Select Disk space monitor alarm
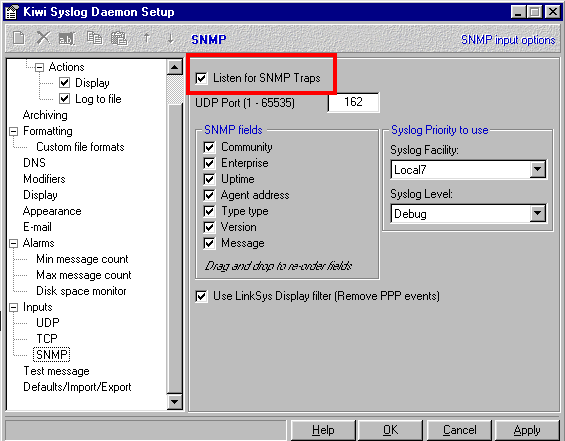 coord(81,291)
